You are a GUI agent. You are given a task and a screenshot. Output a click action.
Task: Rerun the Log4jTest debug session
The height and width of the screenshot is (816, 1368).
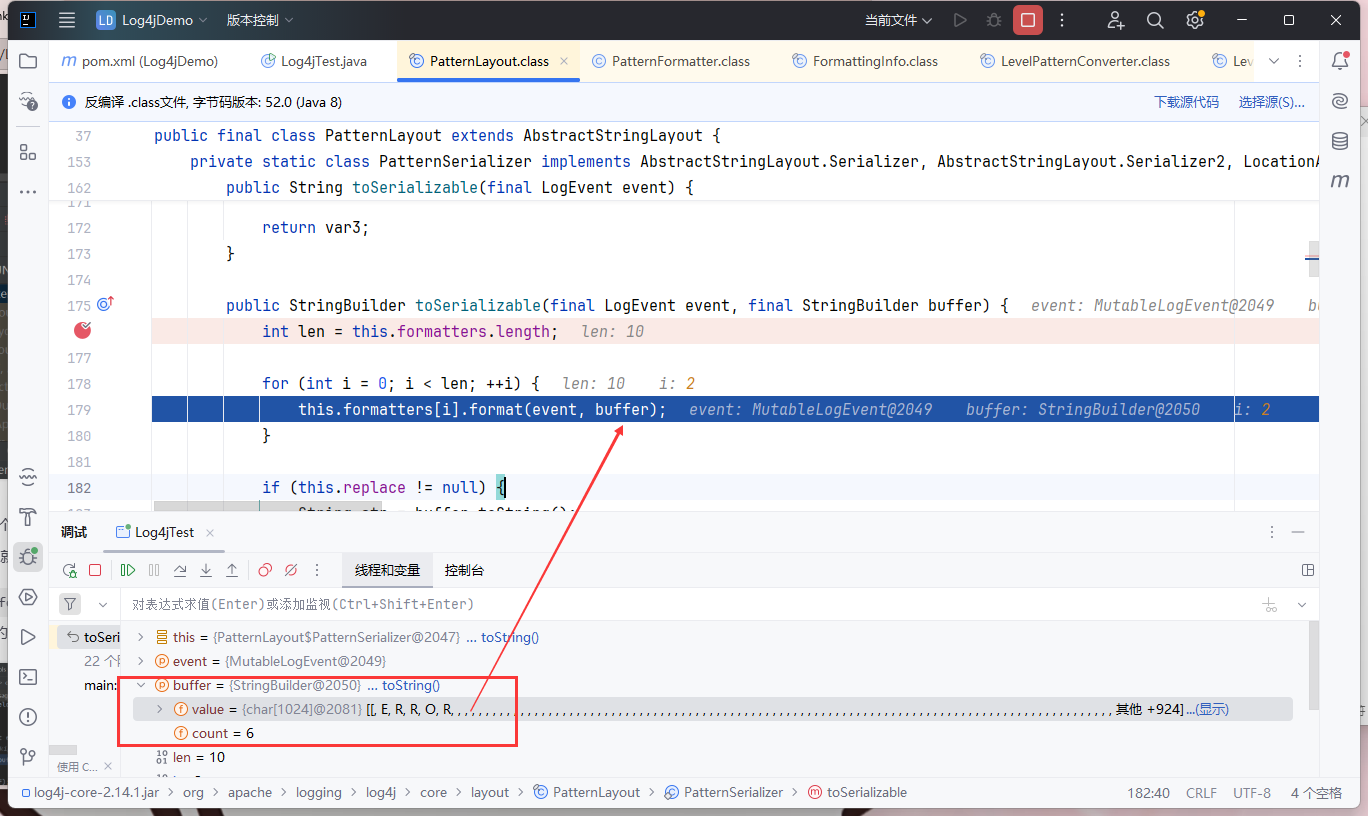[x=70, y=570]
